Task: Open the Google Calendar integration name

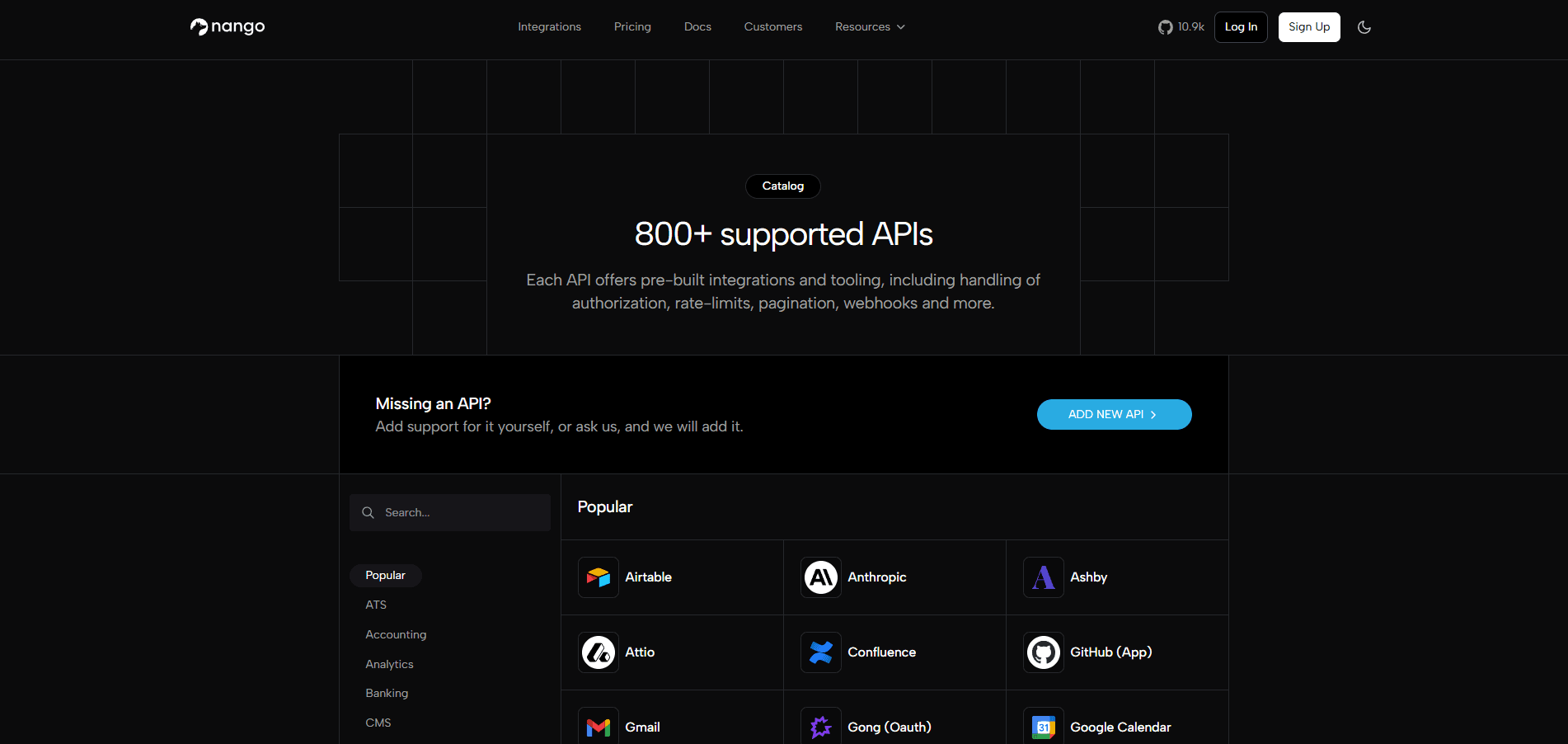Action: click(x=1120, y=728)
